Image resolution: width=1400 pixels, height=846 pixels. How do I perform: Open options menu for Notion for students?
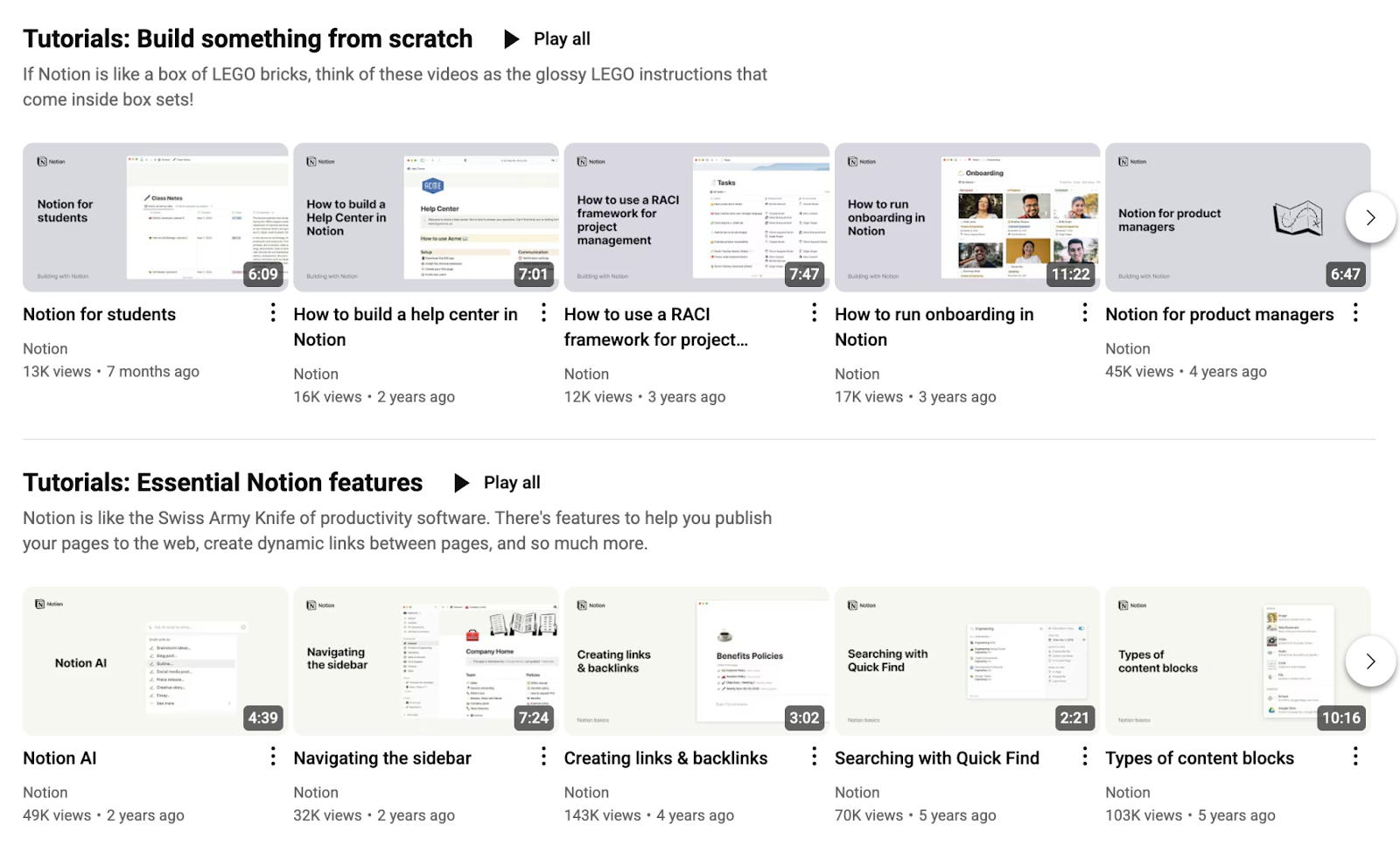(272, 312)
